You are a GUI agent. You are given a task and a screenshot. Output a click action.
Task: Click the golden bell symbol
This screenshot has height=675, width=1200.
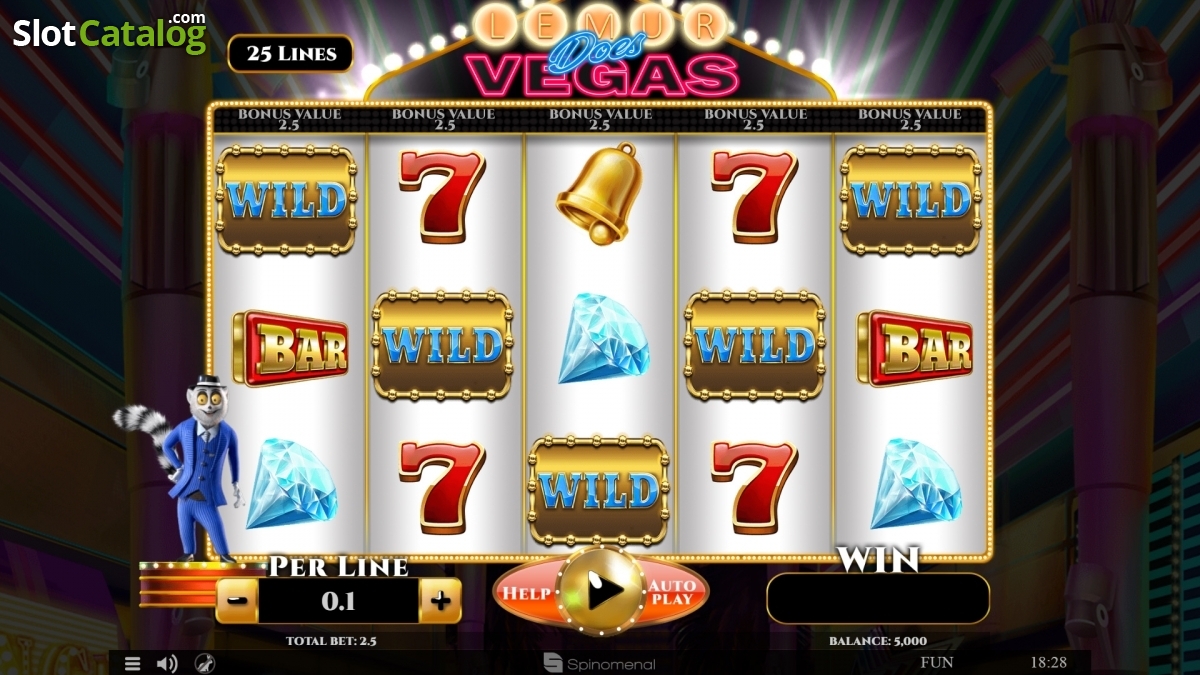[598, 193]
